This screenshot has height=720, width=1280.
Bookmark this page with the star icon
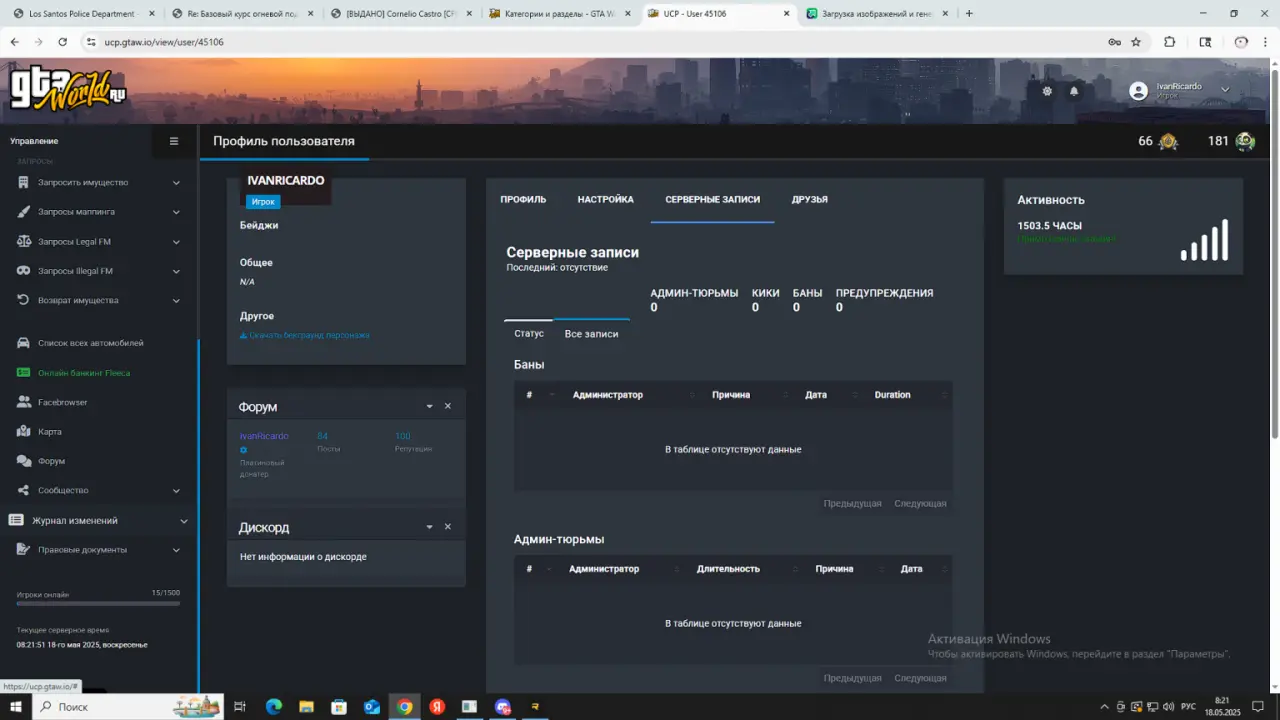click(1136, 42)
